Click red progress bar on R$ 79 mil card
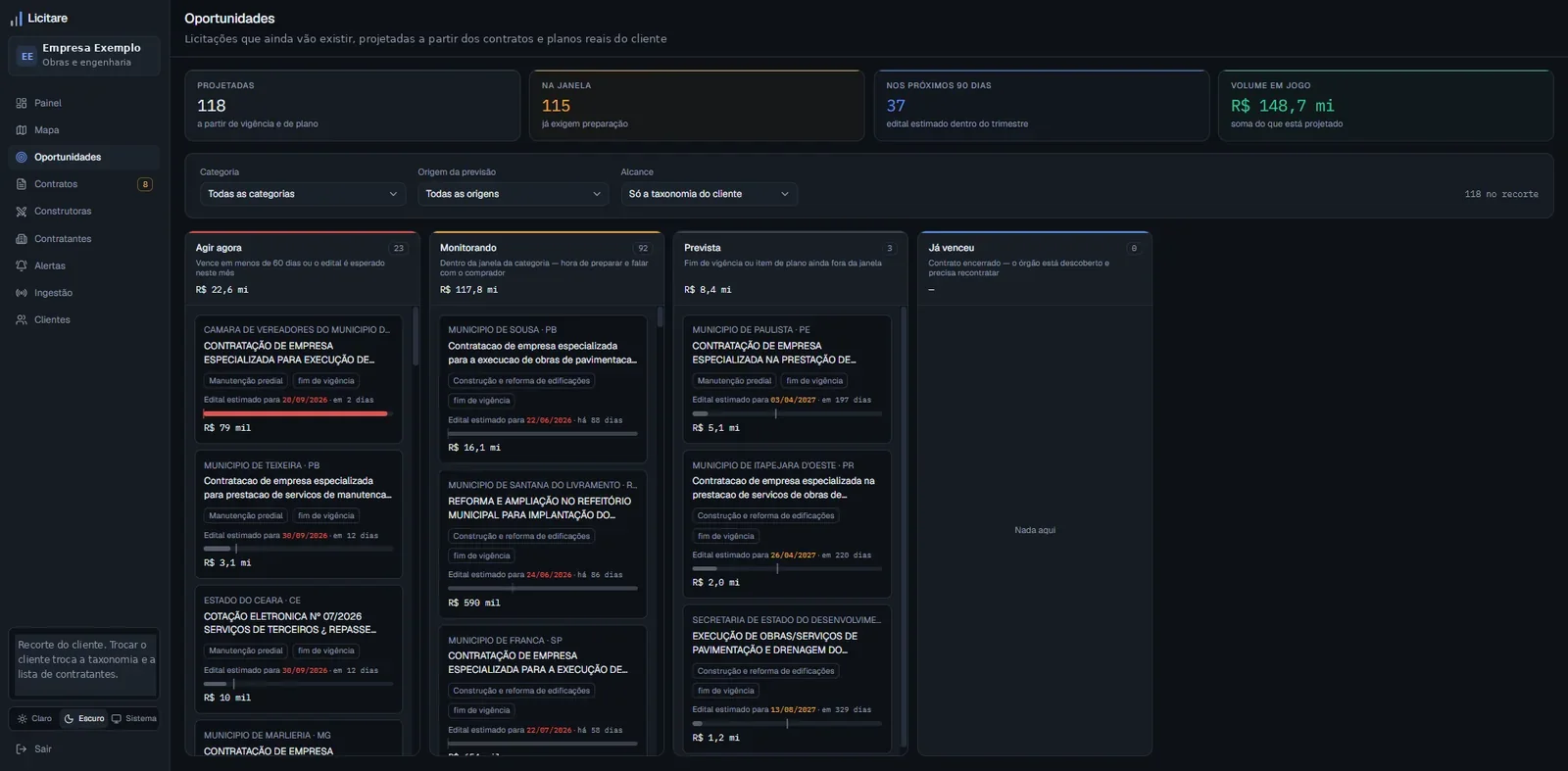This screenshot has height=771, width=1568. 298,413
